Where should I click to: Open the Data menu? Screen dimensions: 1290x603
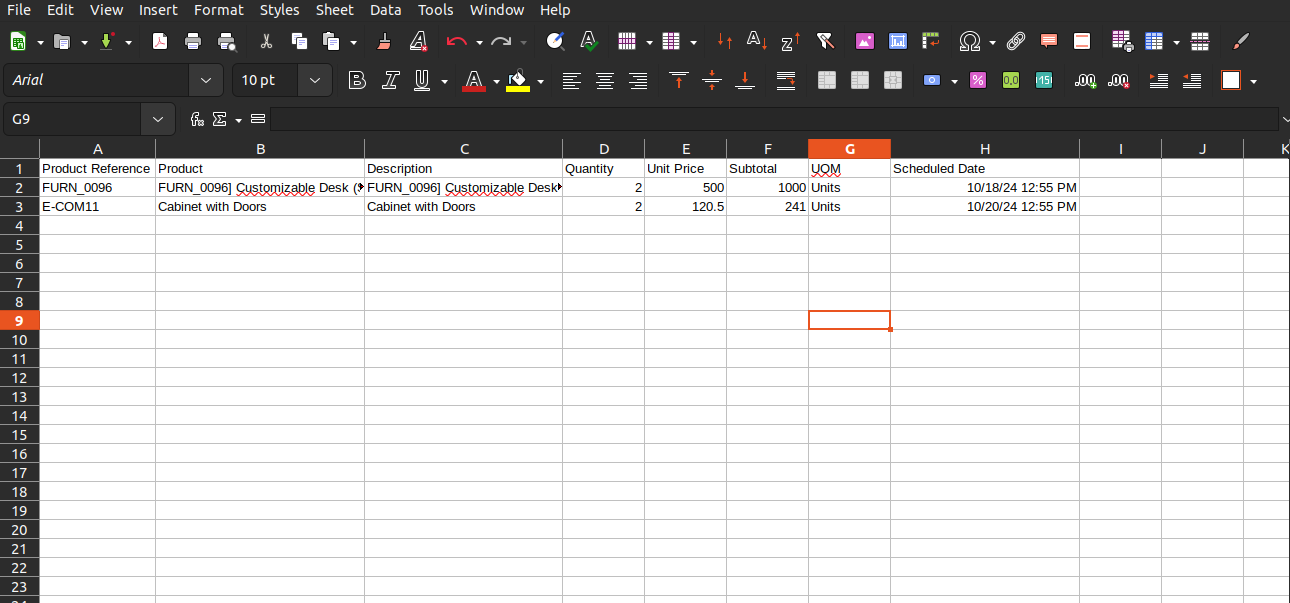pyautogui.click(x=385, y=10)
